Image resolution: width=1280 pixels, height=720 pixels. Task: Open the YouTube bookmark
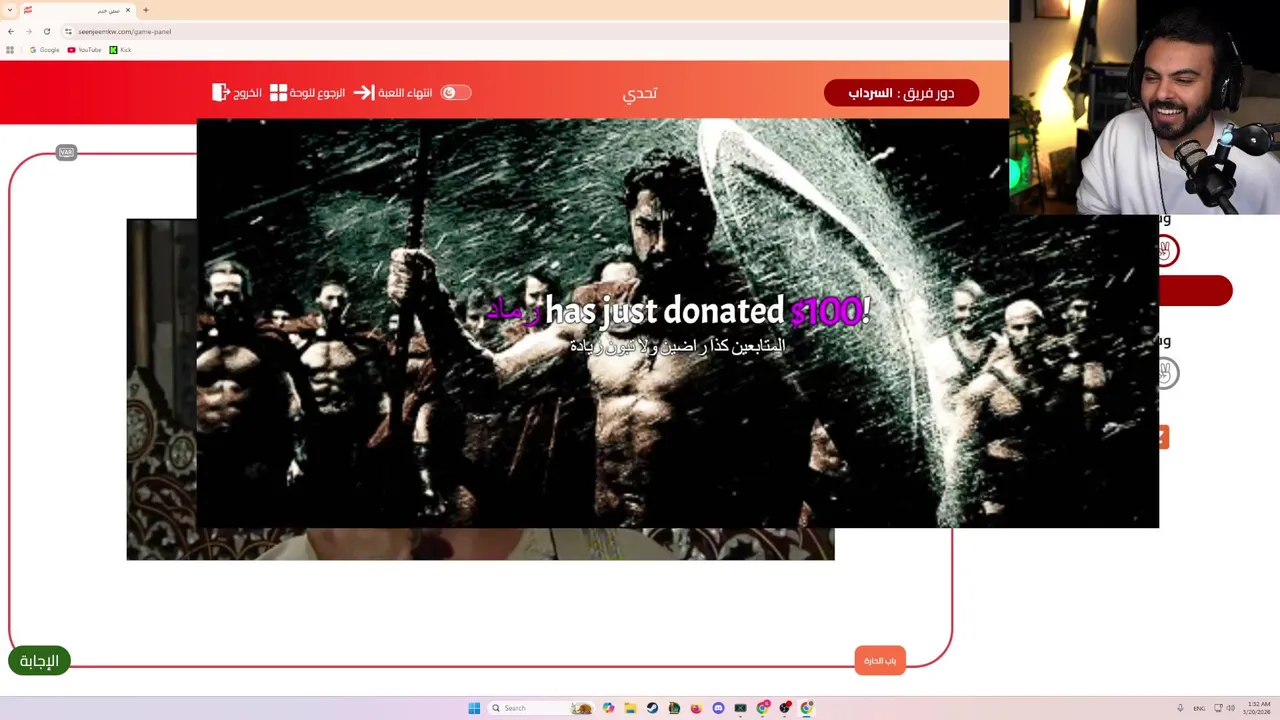[84, 50]
